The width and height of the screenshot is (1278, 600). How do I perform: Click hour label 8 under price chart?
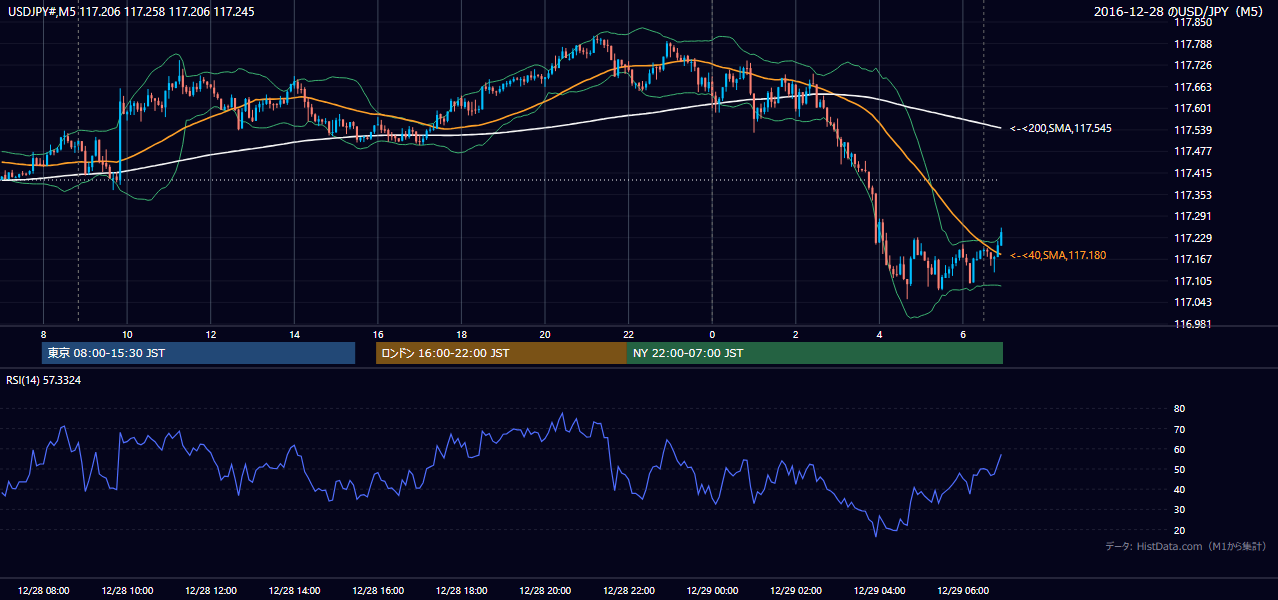43,334
